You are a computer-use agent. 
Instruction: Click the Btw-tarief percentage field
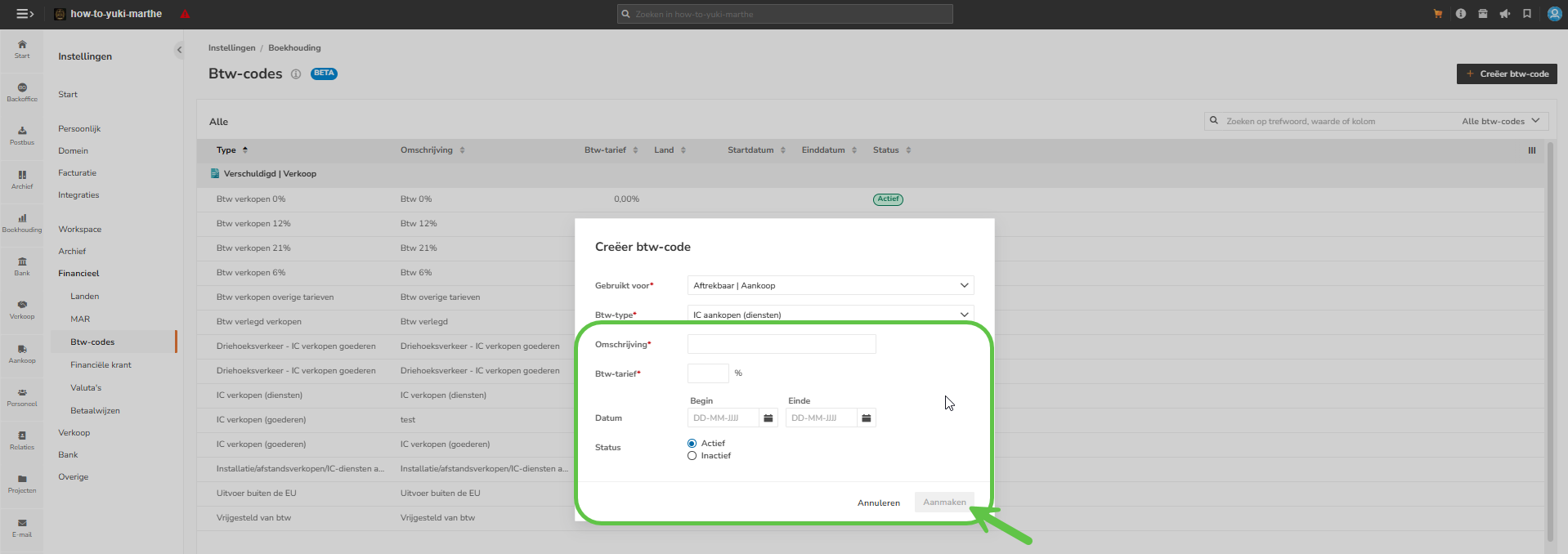(708, 373)
